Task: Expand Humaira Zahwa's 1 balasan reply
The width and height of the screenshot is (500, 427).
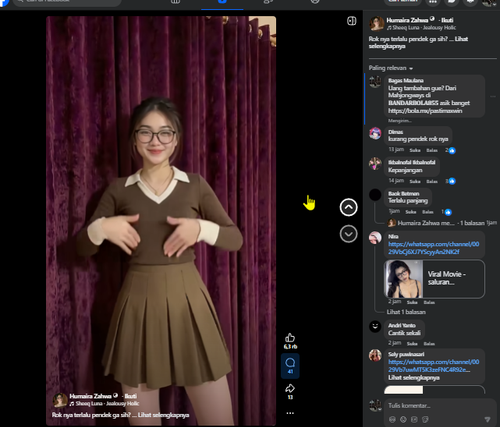Action: [441, 223]
